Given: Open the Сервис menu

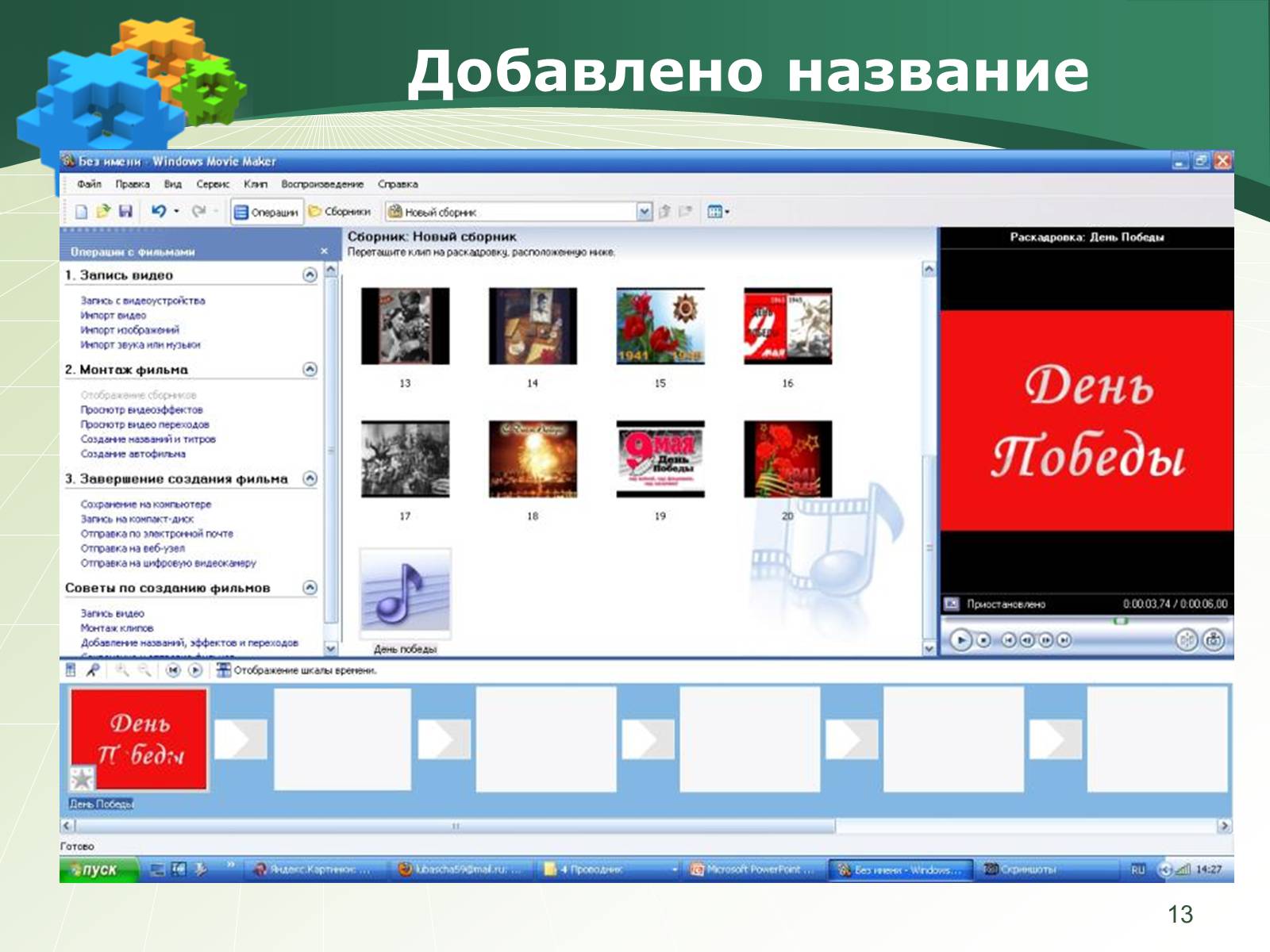Looking at the screenshot, I should pos(213,184).
